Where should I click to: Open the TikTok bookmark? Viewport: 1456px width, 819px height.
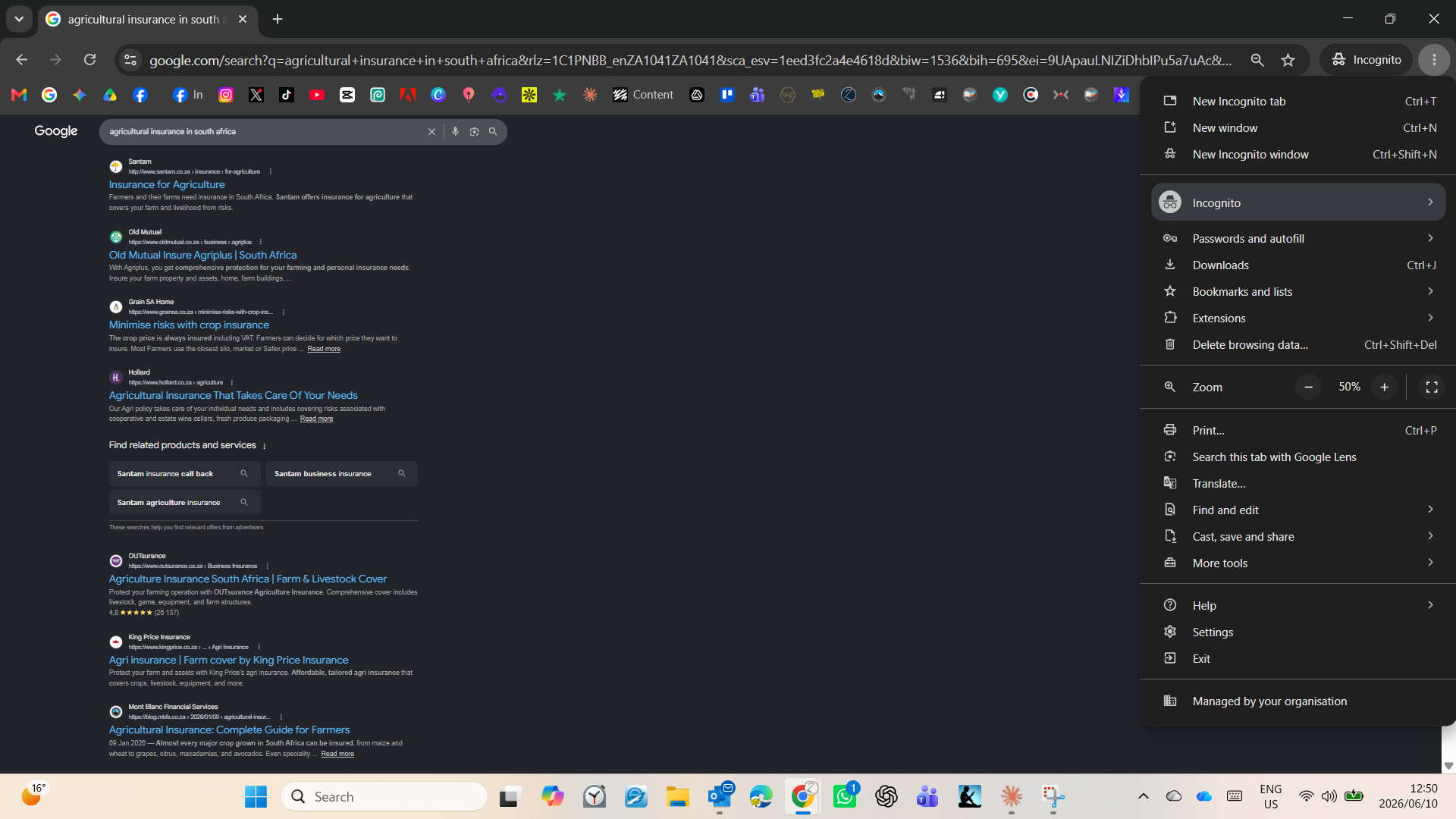coord(287,95)
